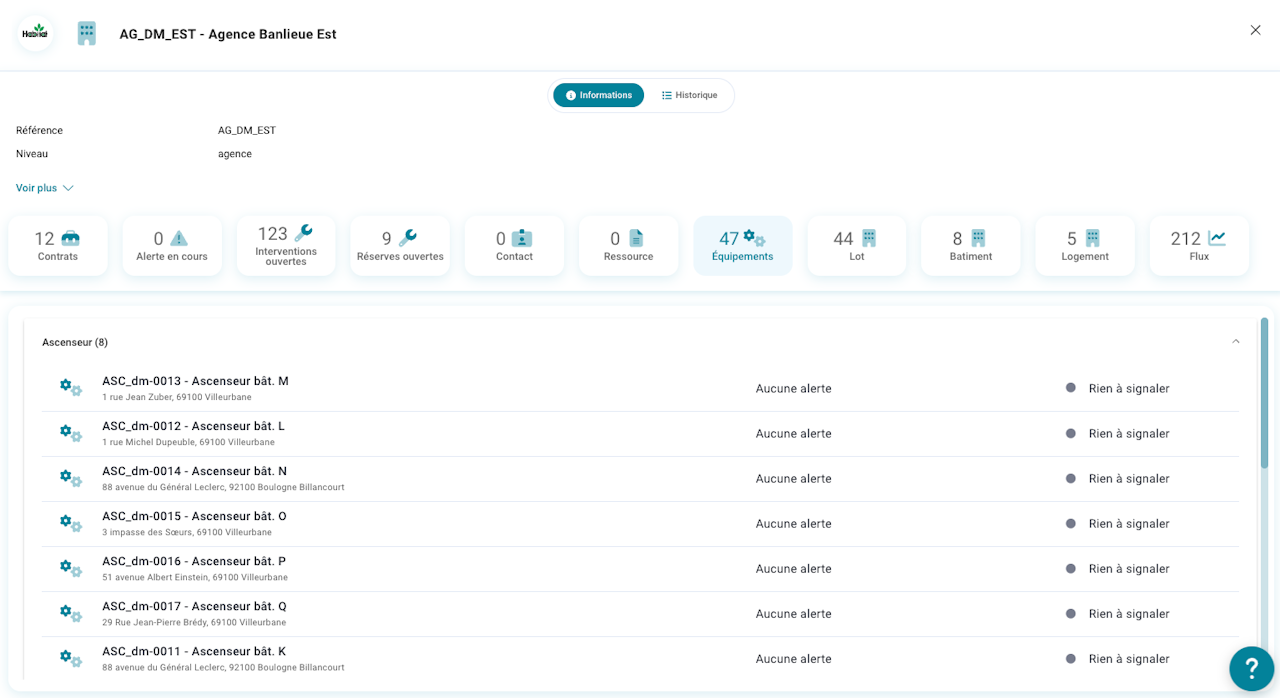Switch to the Historique tab

coord(690,95)
